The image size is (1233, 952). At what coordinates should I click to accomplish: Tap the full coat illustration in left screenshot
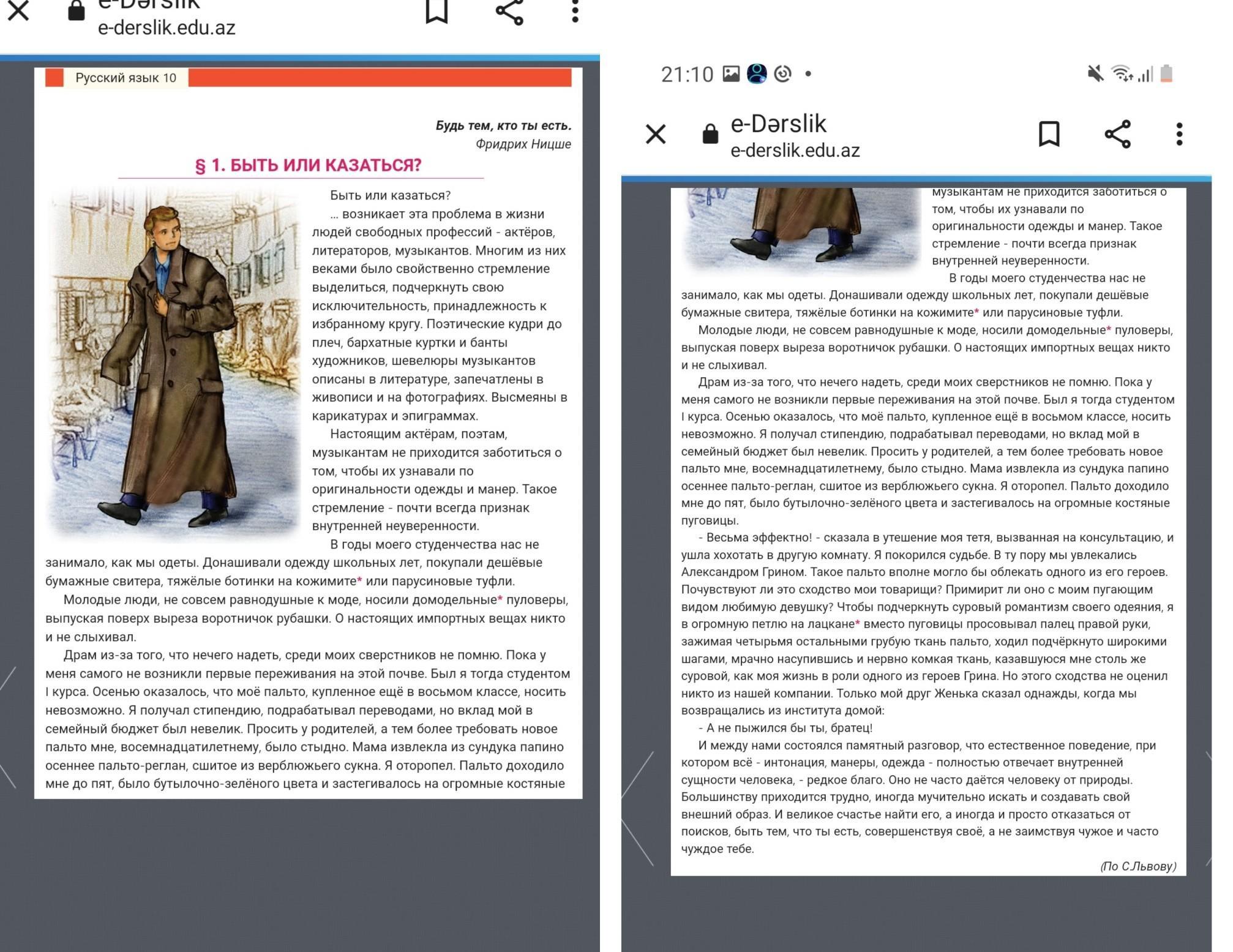click(173, 365)
